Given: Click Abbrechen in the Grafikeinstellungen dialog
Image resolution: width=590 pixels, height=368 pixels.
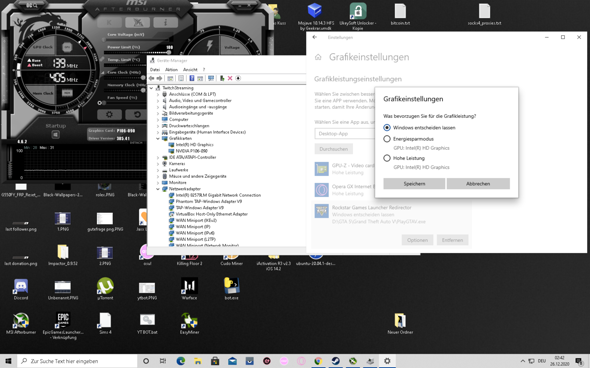Looking at the screenshot, I should pyautogui.click(x=478, y=184).
